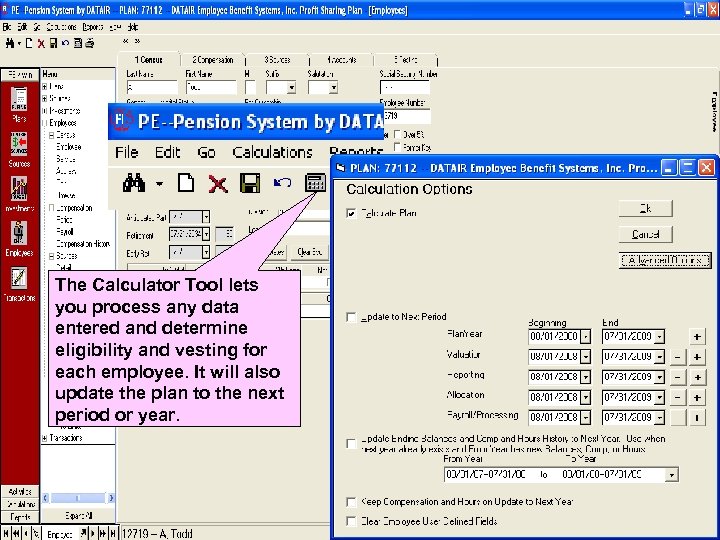Switch to the 3 Sources tab
This screenshot has width=720, height=540.
(277, 60)
